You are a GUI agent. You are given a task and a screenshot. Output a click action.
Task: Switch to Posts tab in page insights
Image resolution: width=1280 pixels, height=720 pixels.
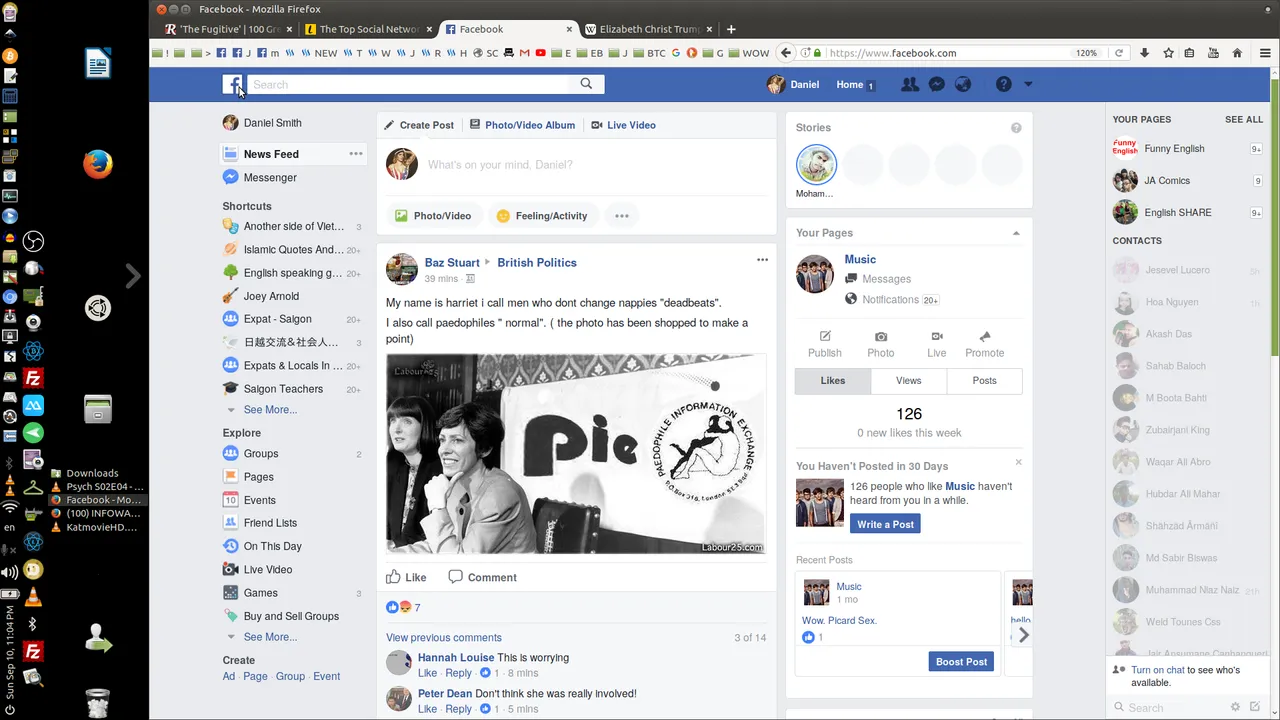(x=984, y=381)
